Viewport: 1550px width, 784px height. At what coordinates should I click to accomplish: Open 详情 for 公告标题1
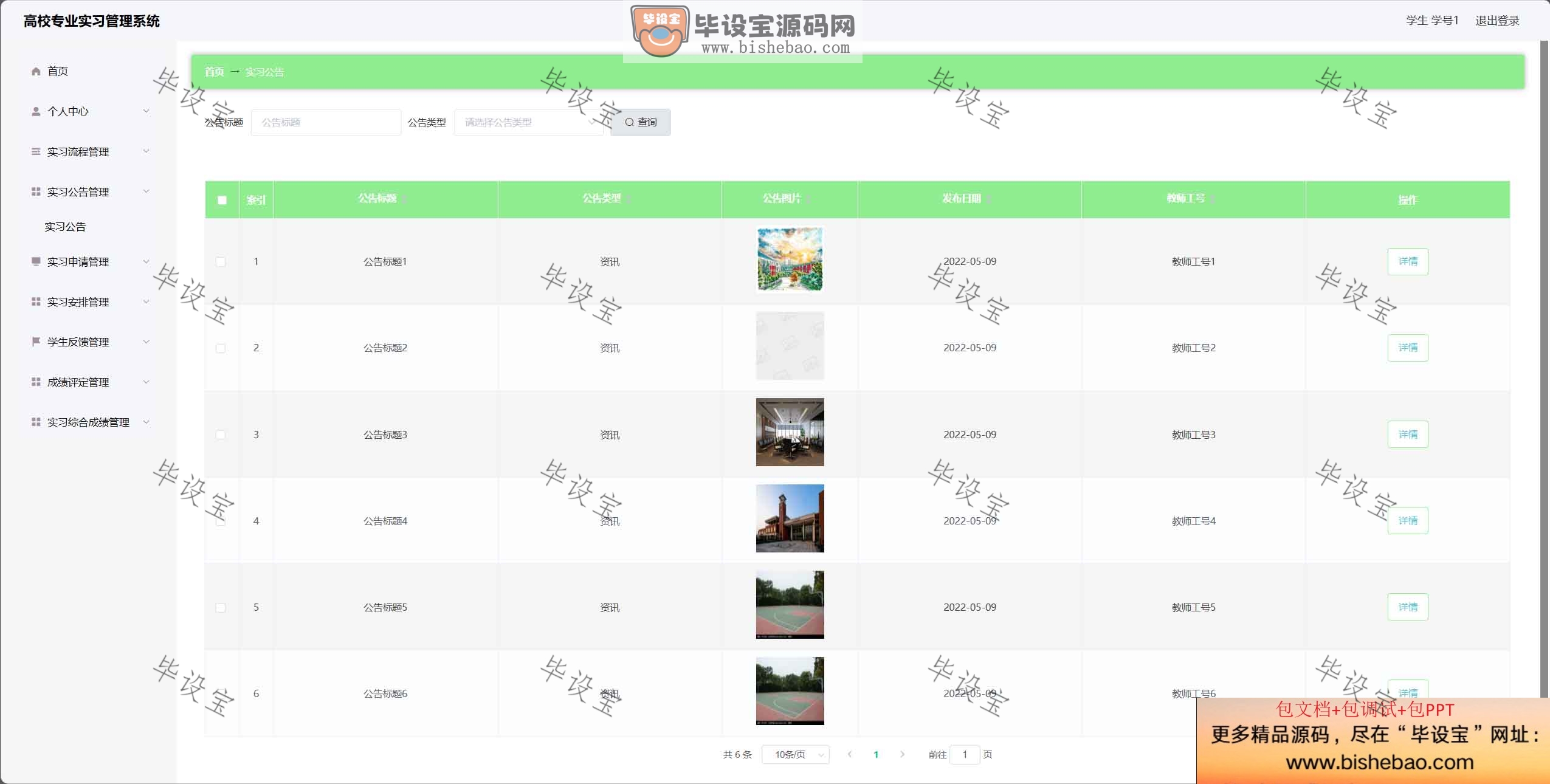coord(1408,261)
